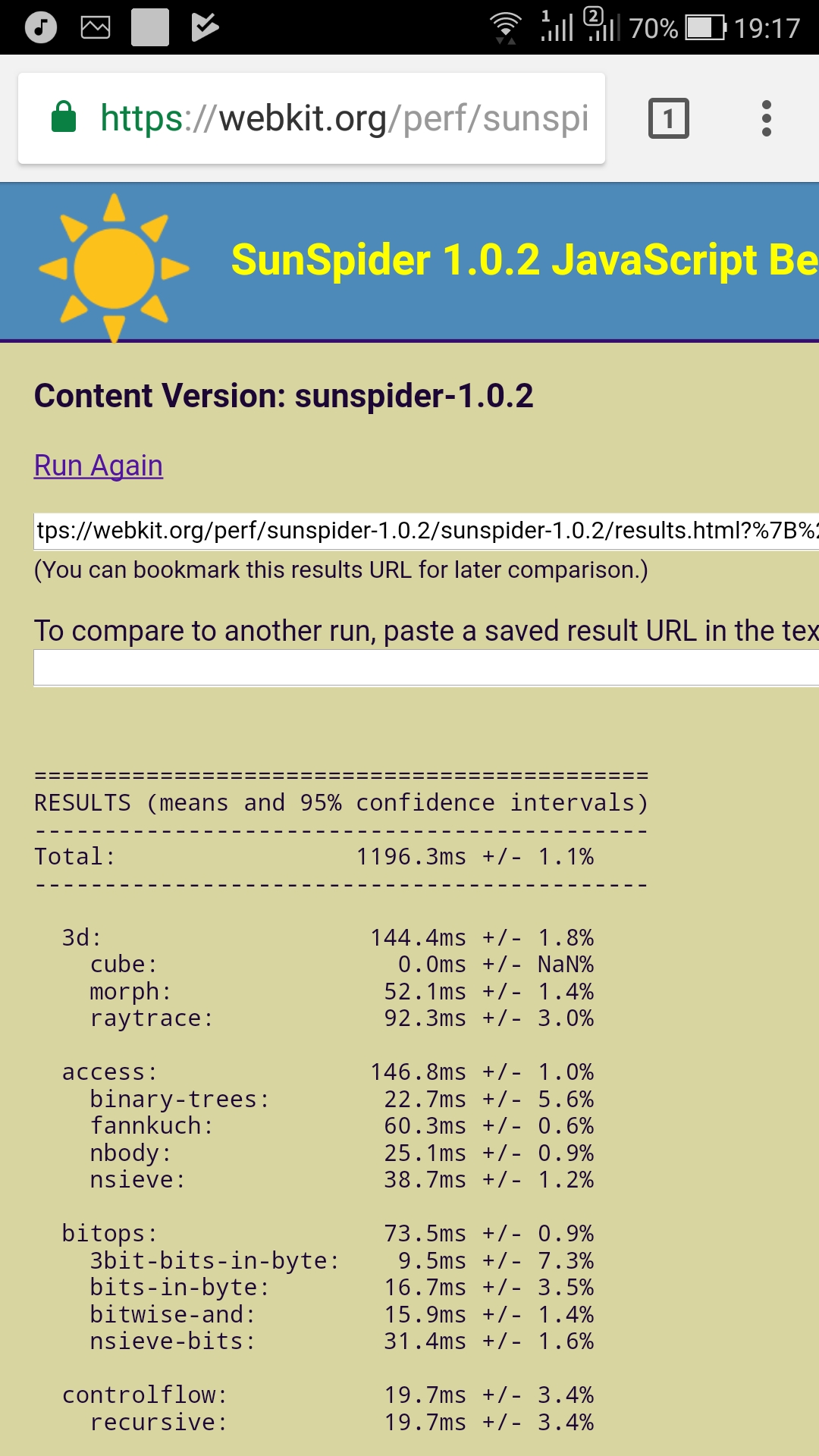Tap the SIM 2 signal strength icon
The width and height of the screenshot is (819, 1456).
(601, 27)
